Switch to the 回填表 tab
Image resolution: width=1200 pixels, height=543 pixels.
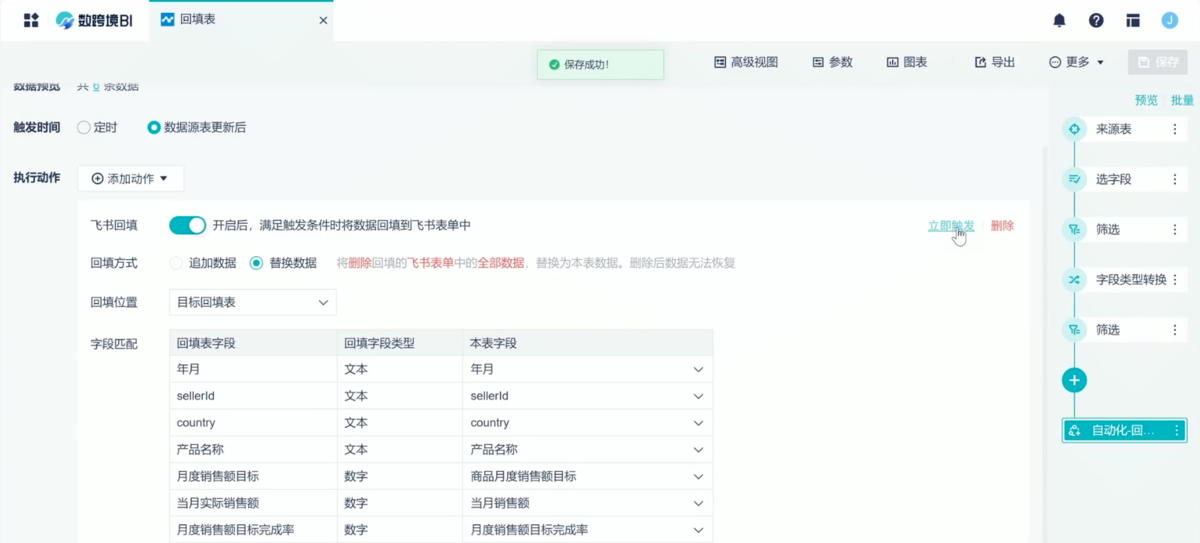pos(197,20)
